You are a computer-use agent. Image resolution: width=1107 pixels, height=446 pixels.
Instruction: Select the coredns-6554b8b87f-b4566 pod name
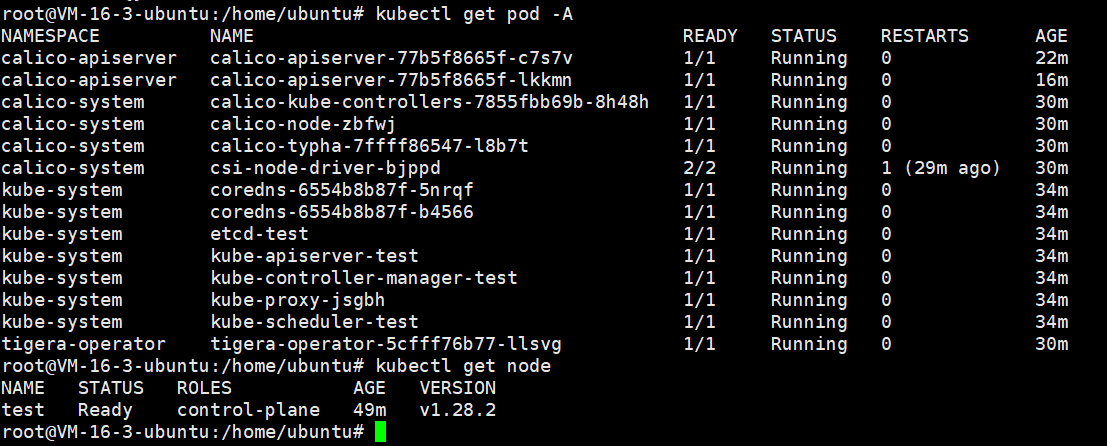(342, 212)
